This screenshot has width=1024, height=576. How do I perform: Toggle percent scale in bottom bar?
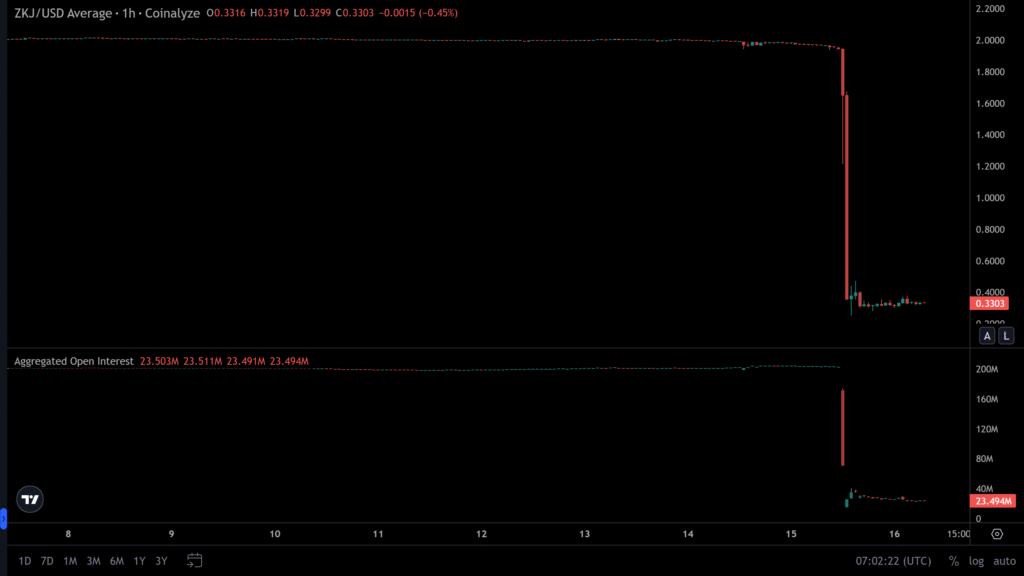(x=954, y=561)
